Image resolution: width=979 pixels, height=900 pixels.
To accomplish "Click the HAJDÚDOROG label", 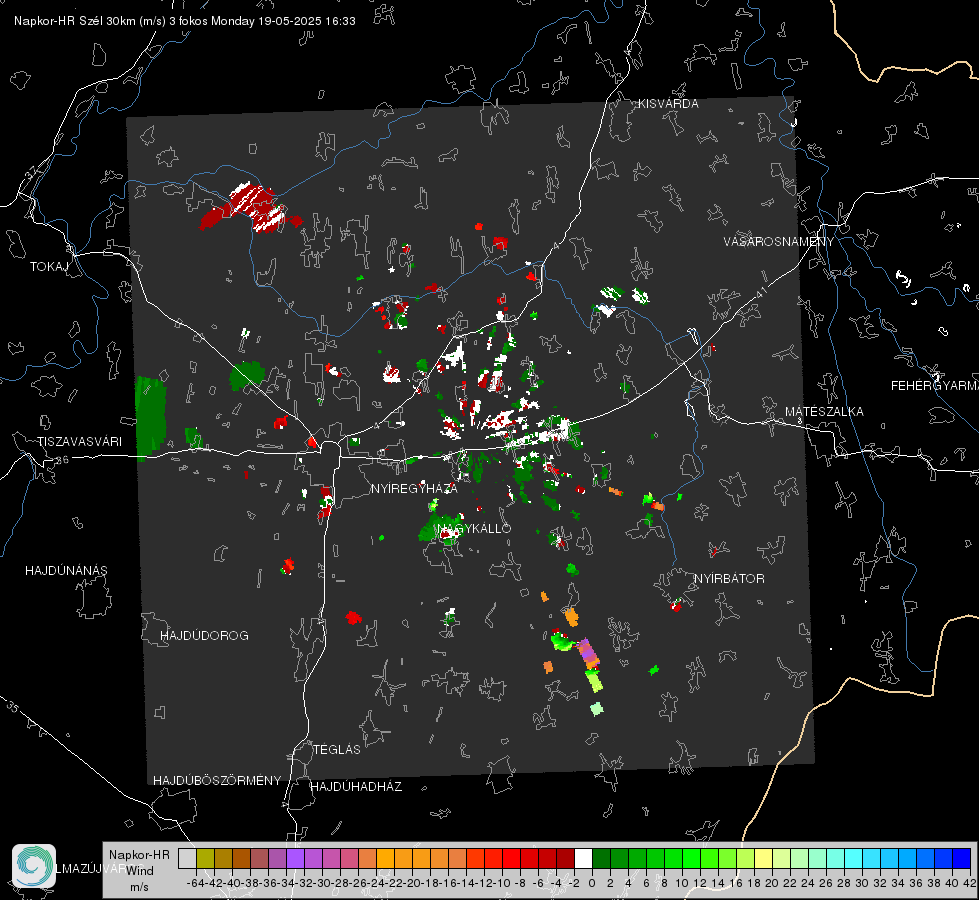I will point(204,636).
